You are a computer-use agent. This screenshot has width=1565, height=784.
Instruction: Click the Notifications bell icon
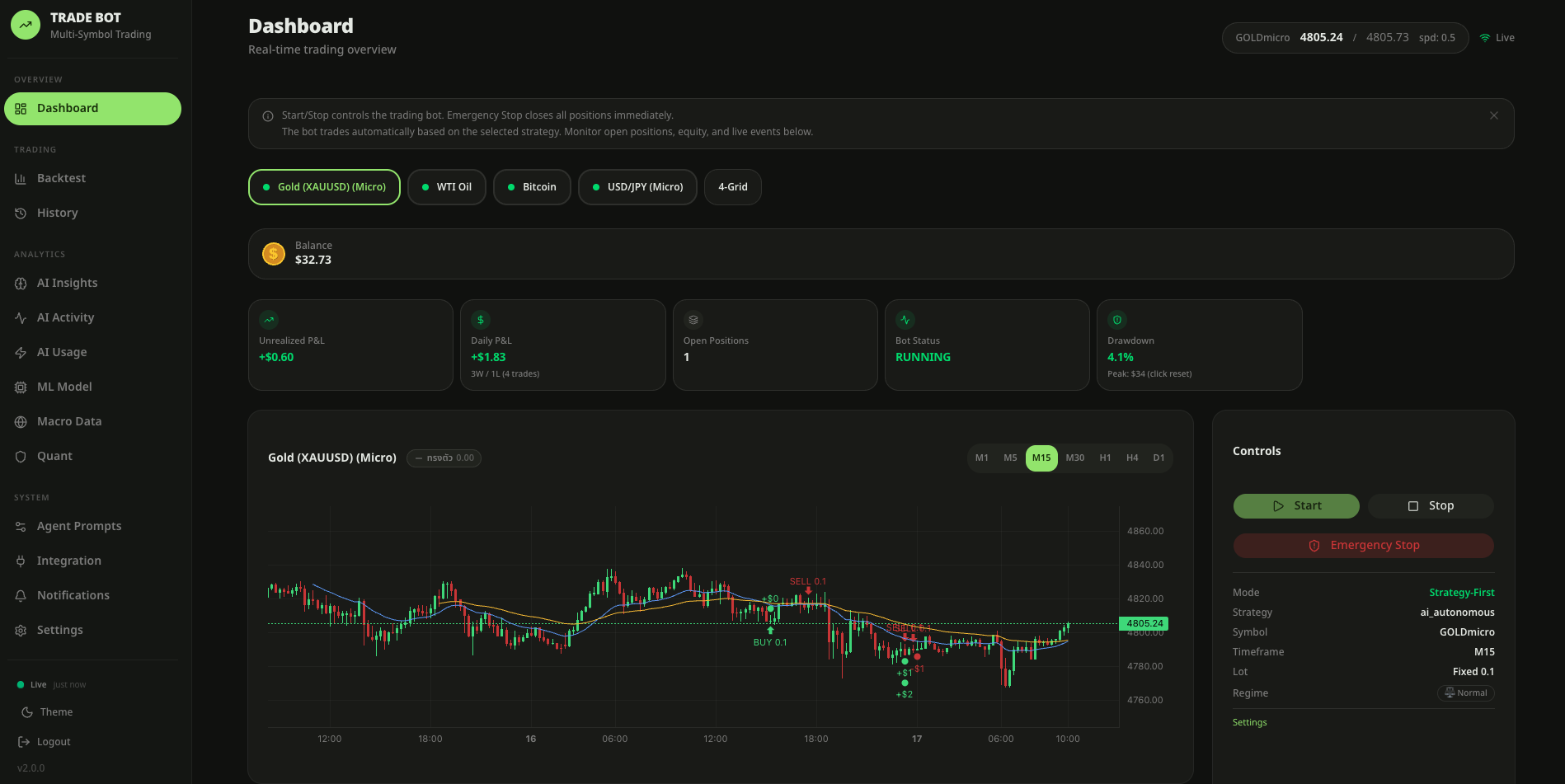point(21,596)
